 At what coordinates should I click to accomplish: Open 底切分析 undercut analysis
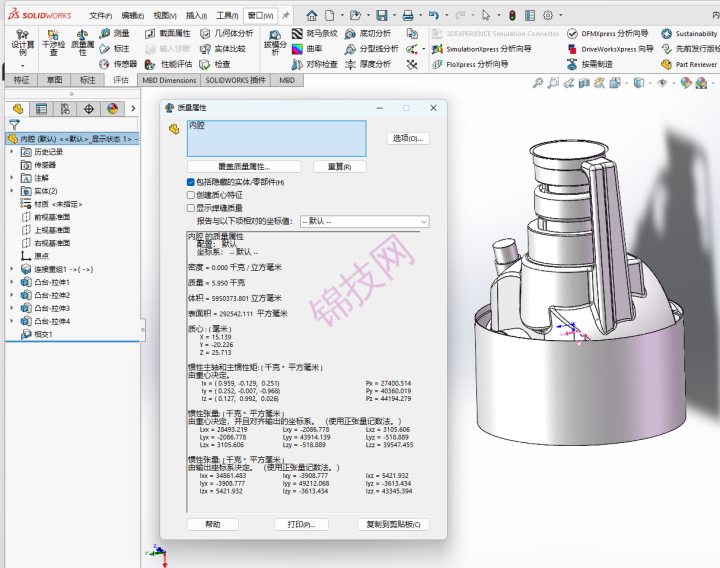368,33
